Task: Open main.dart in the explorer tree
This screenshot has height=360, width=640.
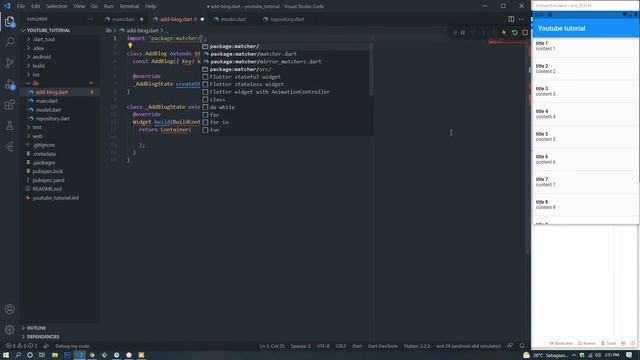Action: 47,101
